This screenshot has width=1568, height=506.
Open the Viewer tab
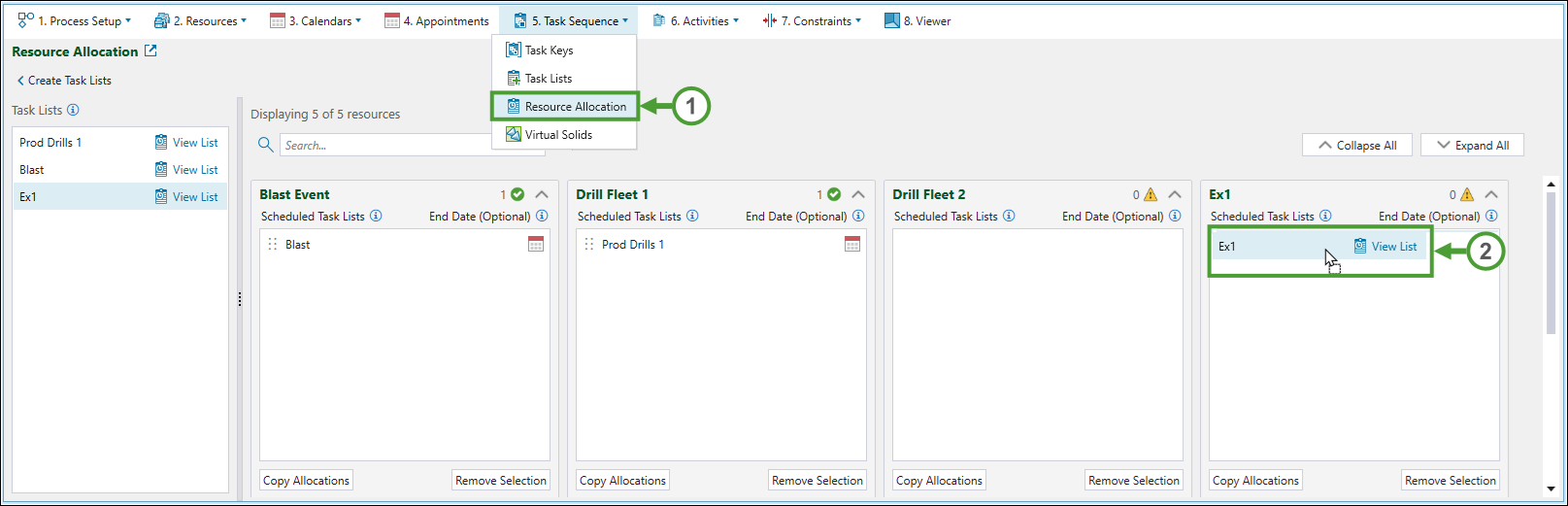click(x=917, y=20)
